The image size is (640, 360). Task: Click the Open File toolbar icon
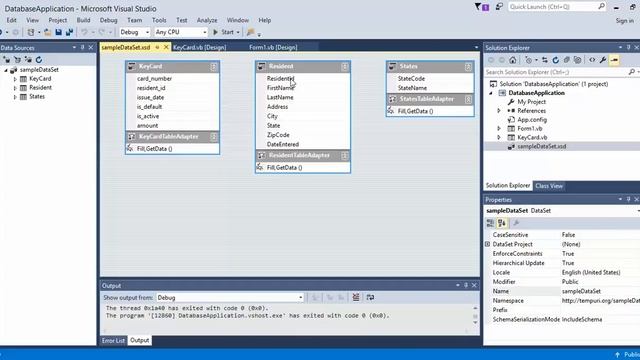(x=48, y=32)
